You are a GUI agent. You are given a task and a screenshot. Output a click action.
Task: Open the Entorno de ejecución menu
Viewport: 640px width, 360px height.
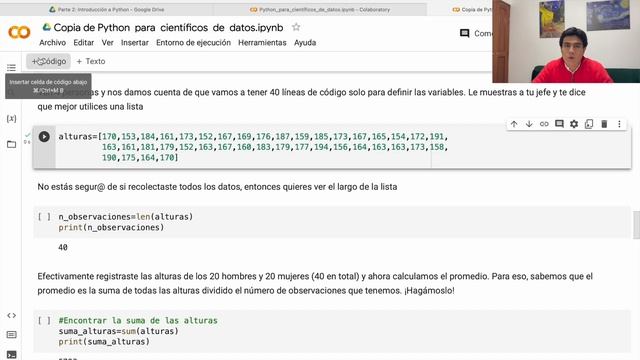[x=193, y=42]
